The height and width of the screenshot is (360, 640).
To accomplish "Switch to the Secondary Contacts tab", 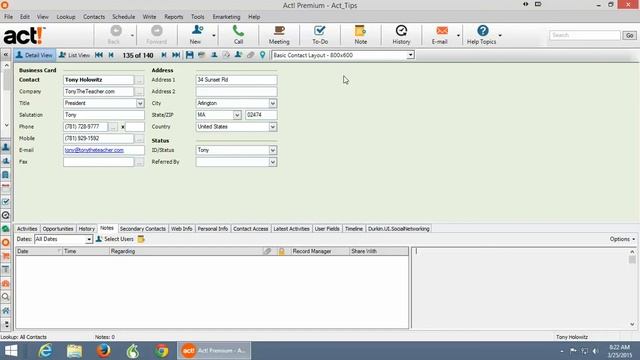I will [x=143, y=229].
